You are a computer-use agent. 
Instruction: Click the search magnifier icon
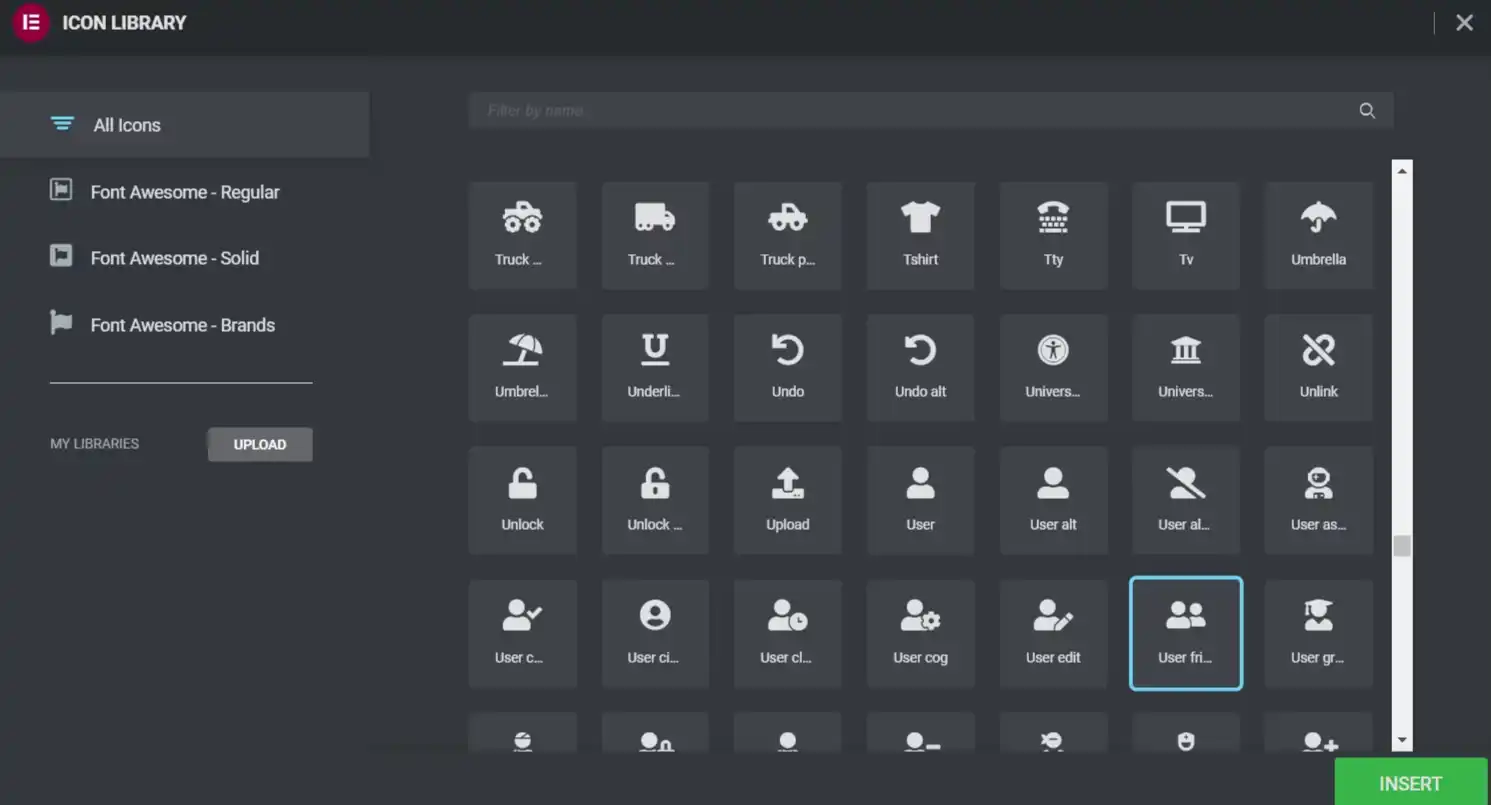coord(1367,111)
